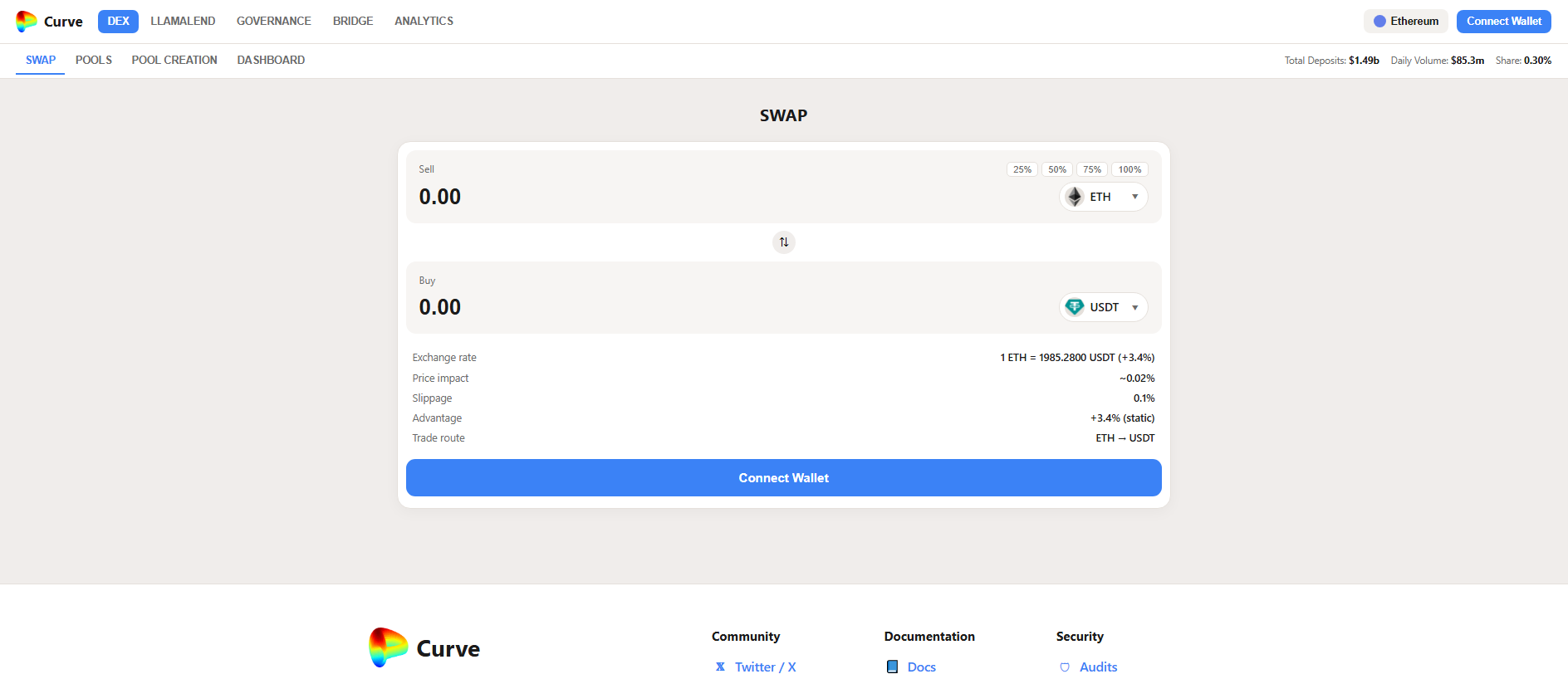Click the Security footer heading
Viewport: 1568px width, 679px height.
pyautogui.click(x=1080, y=637)
